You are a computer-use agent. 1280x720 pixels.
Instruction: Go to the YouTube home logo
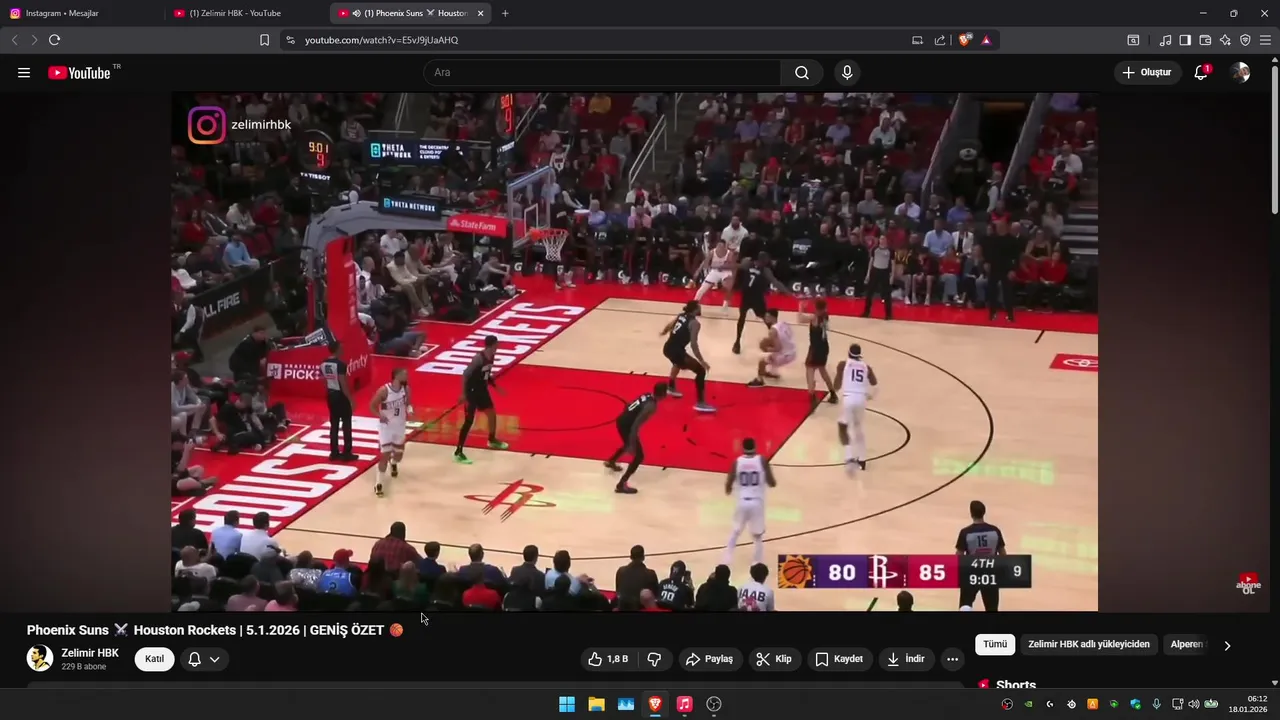tap(79, 73)
